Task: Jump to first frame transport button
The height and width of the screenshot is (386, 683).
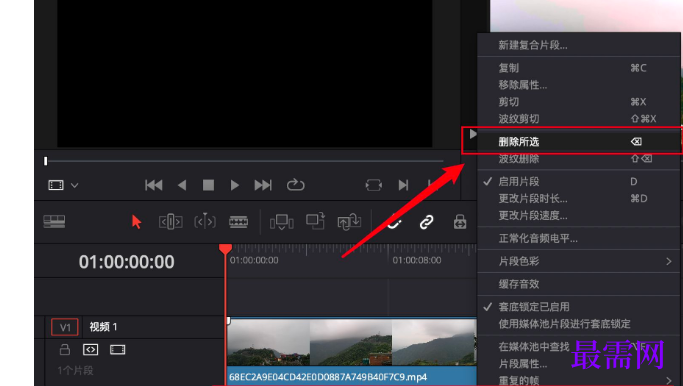Action: tap(154, 185)
